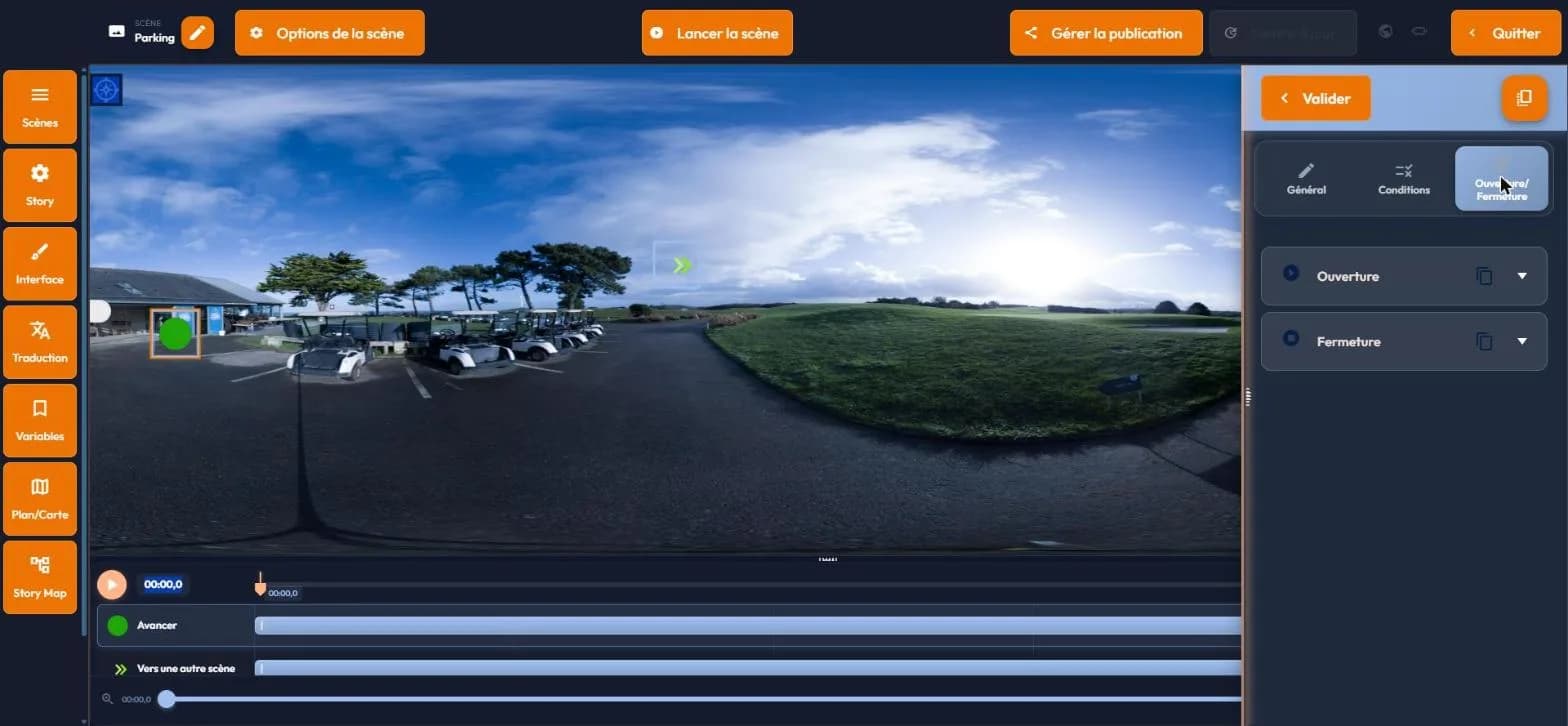Open the Plan/Carte map panel
The image size is (1568, 726).
pos(40,498)
